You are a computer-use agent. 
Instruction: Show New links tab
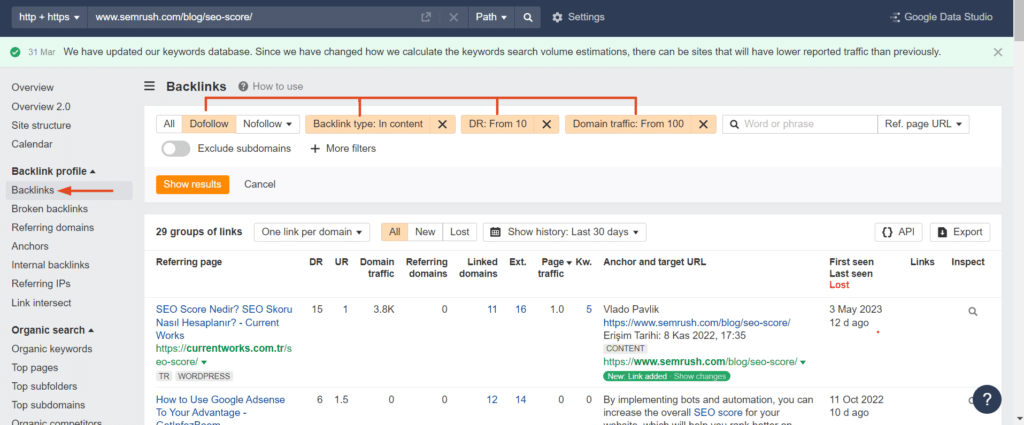(x=425, y=232)
